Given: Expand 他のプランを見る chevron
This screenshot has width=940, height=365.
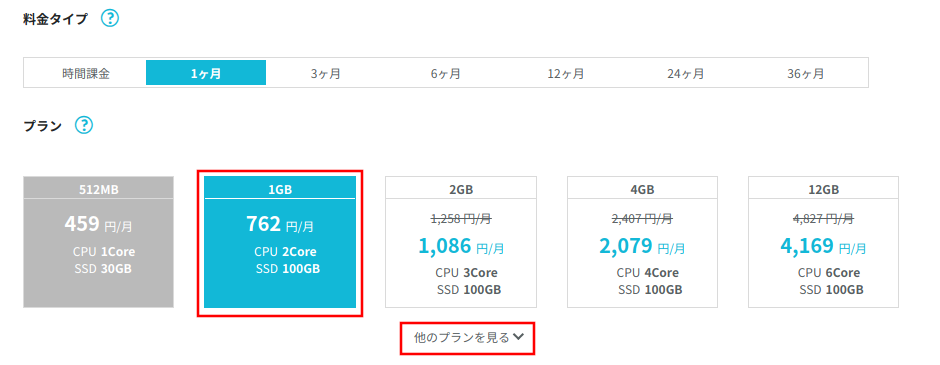Looking at the screenshot, I should pyautogui.click(x=519, y=337).
